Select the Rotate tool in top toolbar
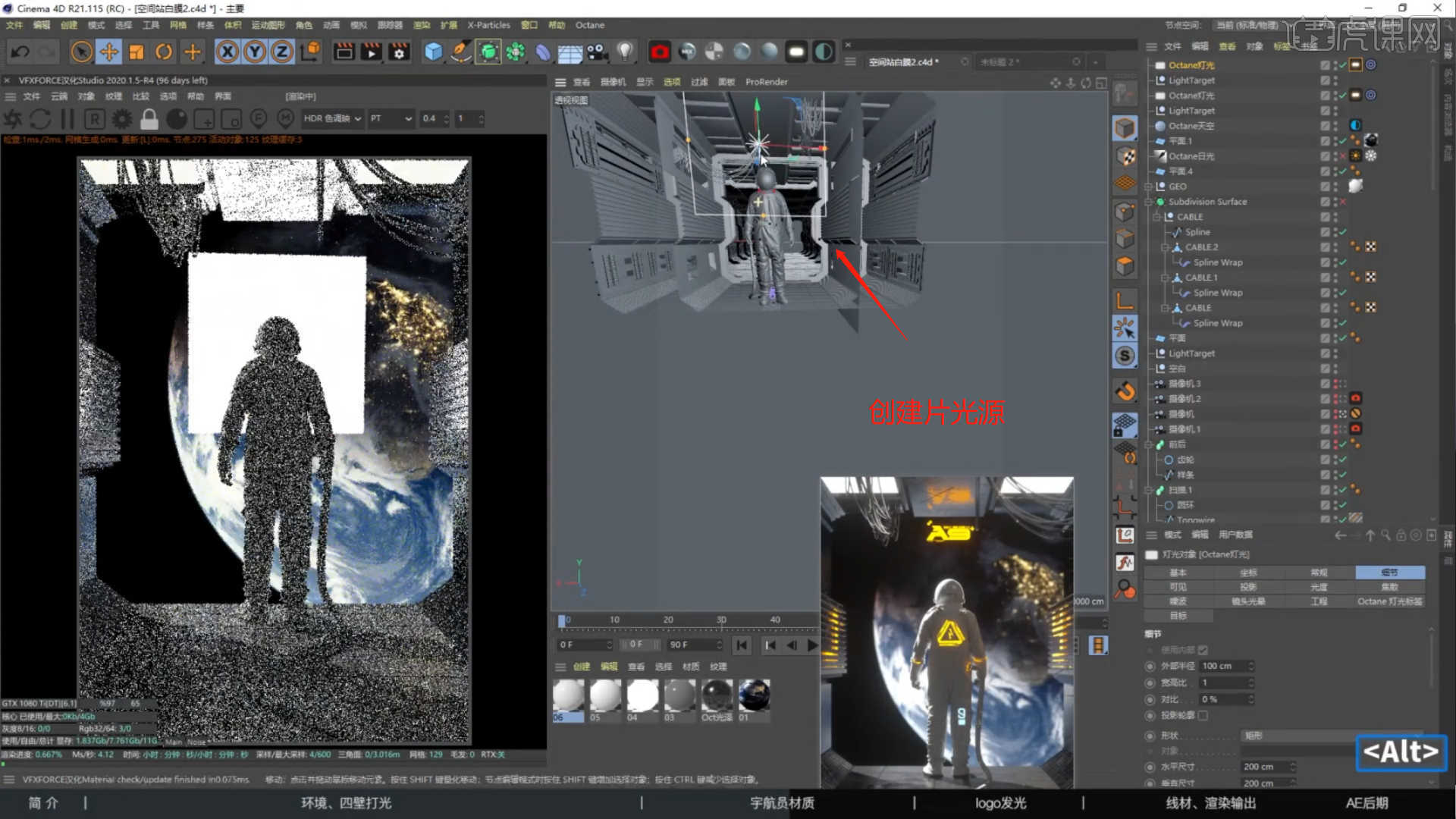This screenshot has height=819, width=1456. click(x=164, y=52)
